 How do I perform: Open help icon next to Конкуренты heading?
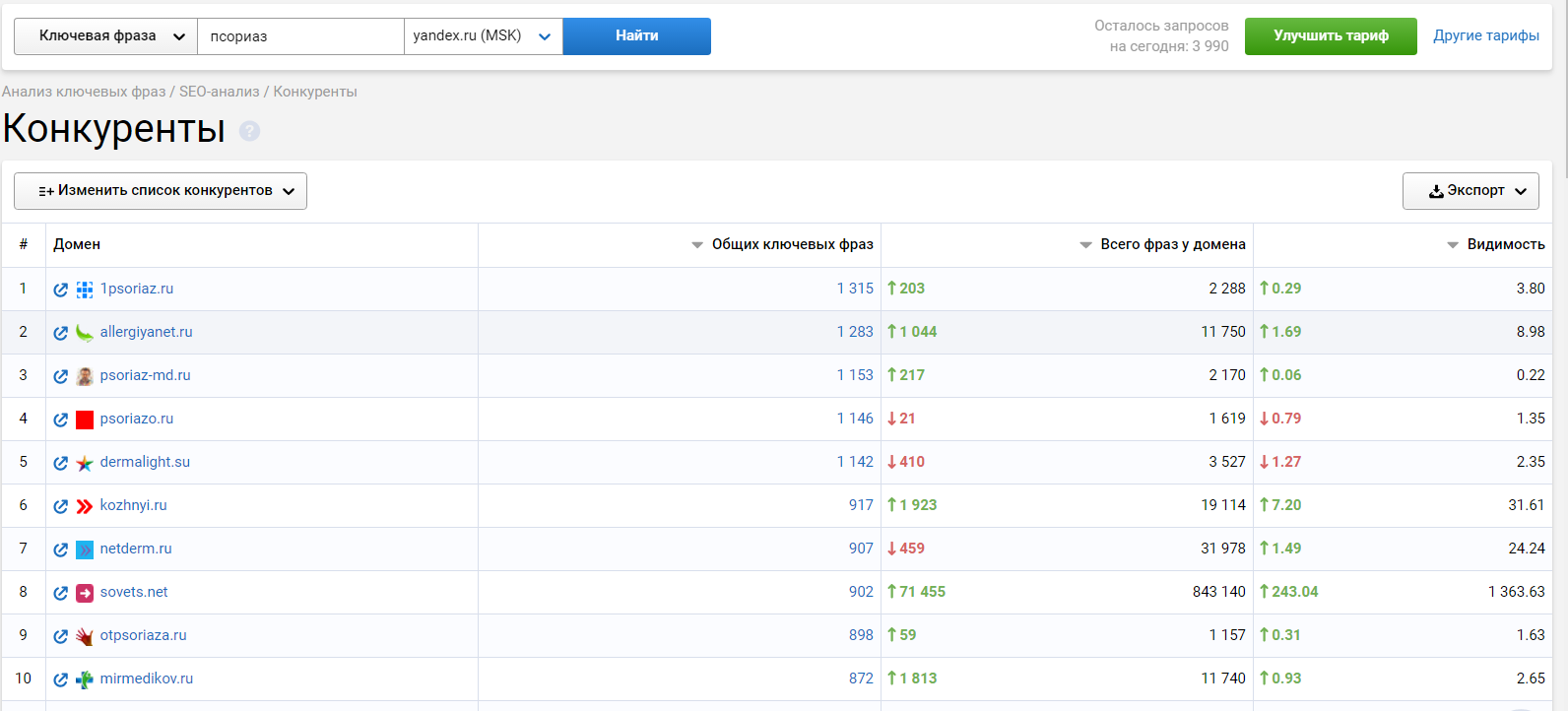pos(250,131)
